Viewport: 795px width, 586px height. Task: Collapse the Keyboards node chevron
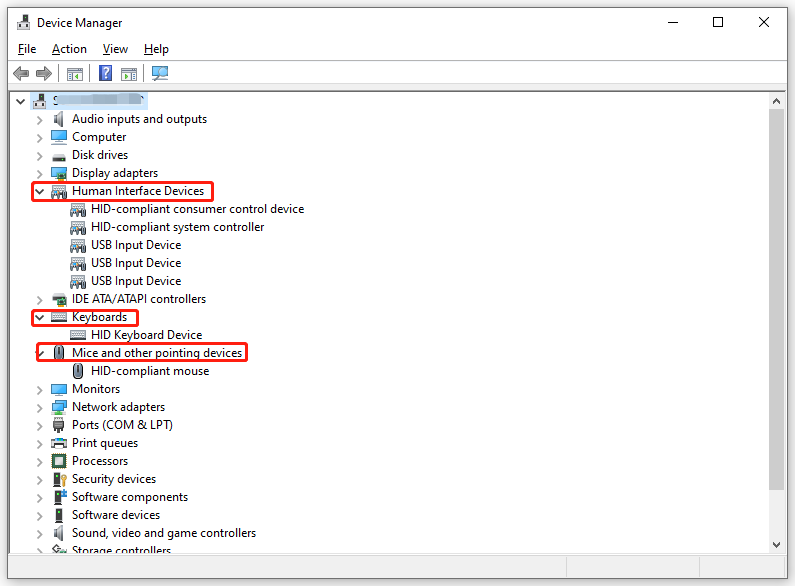(40, 317)
